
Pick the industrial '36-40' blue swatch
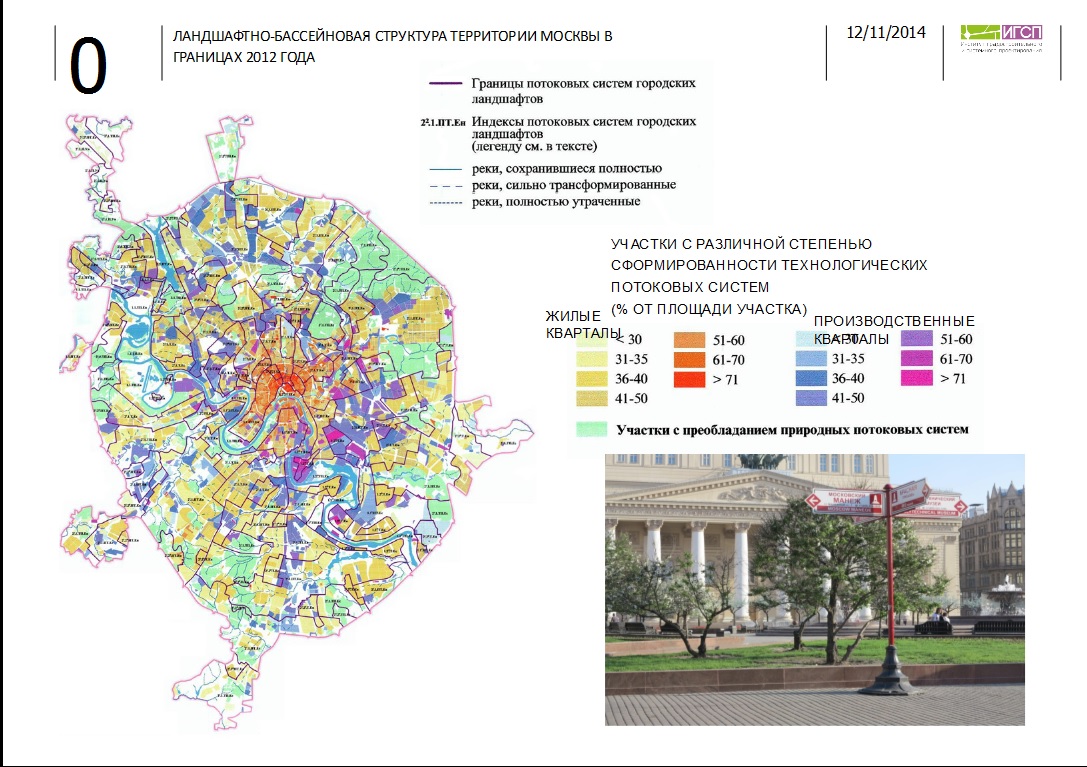[x=811, y=378]
